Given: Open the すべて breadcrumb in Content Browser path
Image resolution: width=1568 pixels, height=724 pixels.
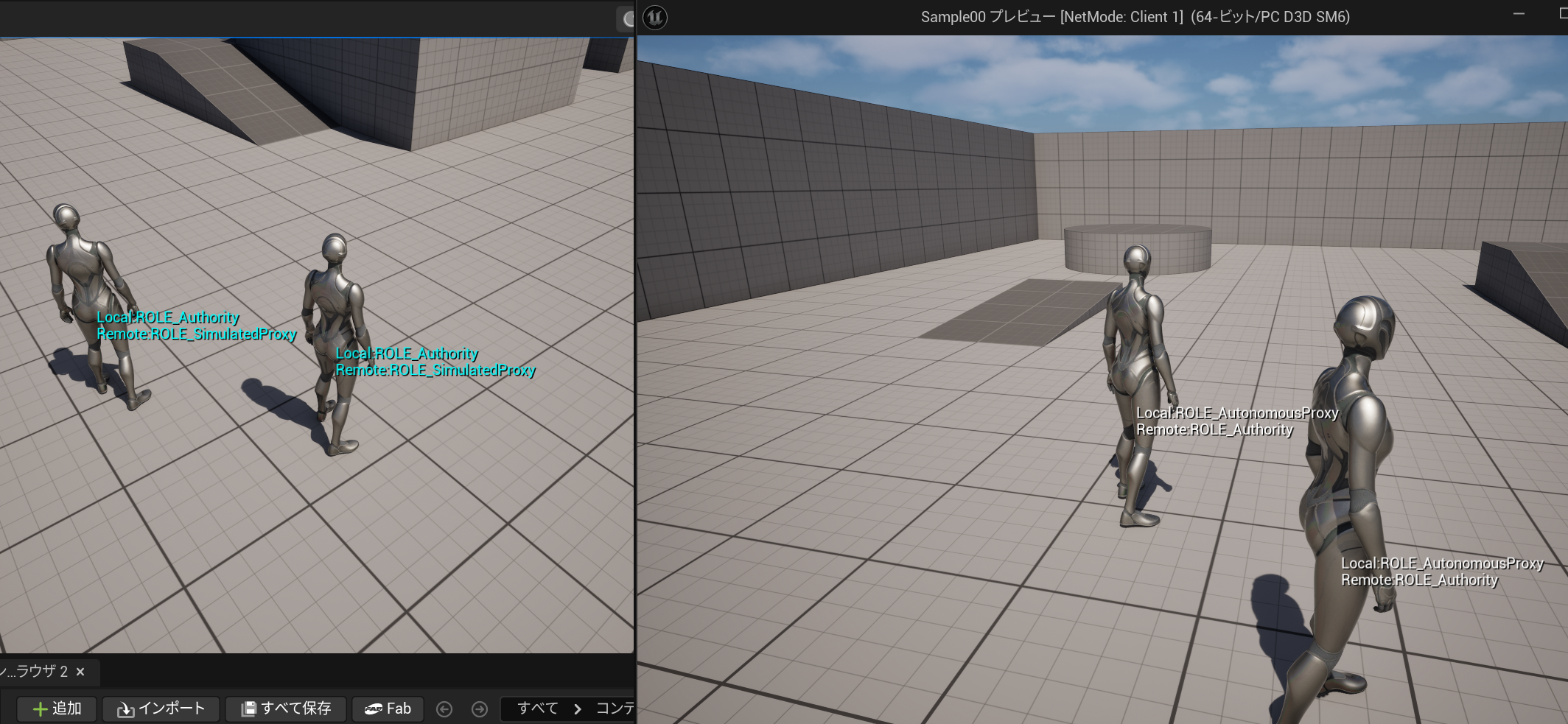Looking at the screenshot, I should coord(537,708).
